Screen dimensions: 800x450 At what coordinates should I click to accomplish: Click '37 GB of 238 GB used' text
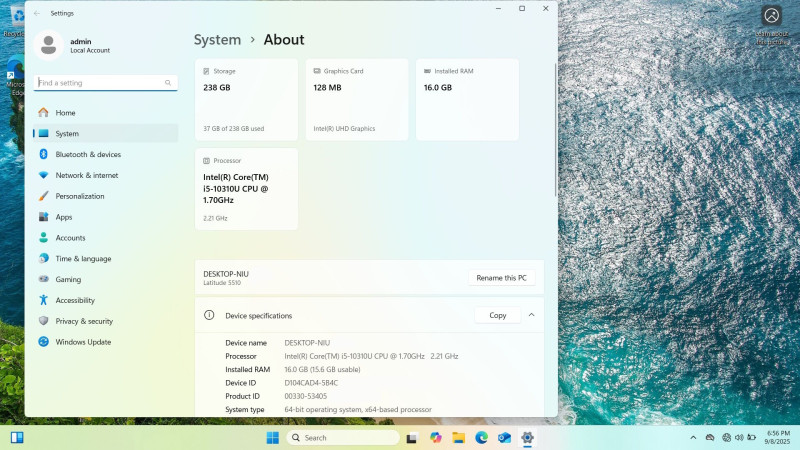[x=234, y=129]
